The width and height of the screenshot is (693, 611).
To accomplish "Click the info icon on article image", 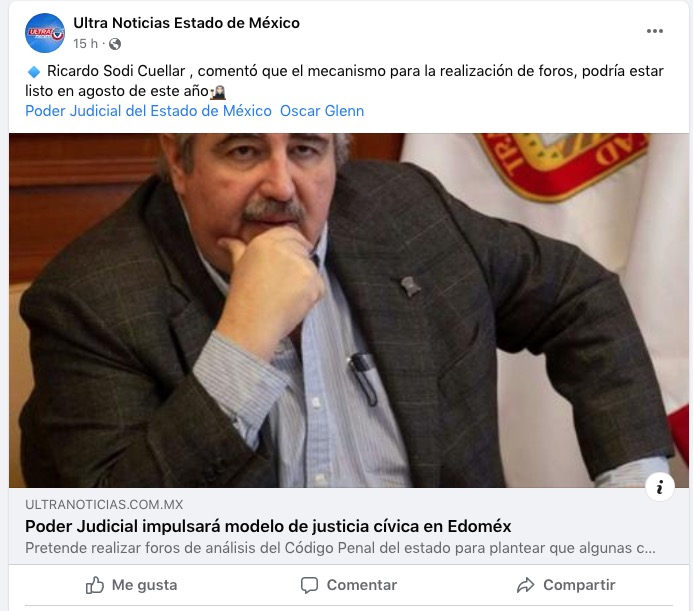I will (x=659, y=487).
